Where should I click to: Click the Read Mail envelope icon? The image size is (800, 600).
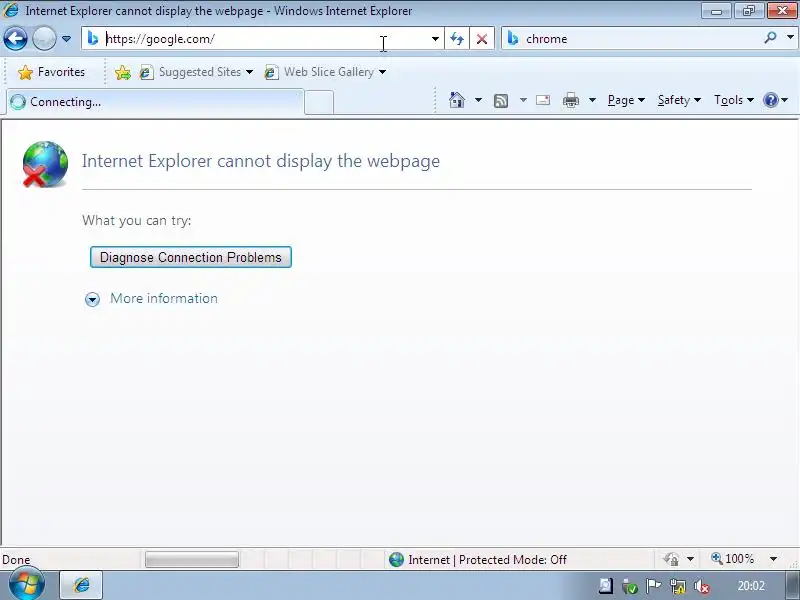tap(543, 100)
